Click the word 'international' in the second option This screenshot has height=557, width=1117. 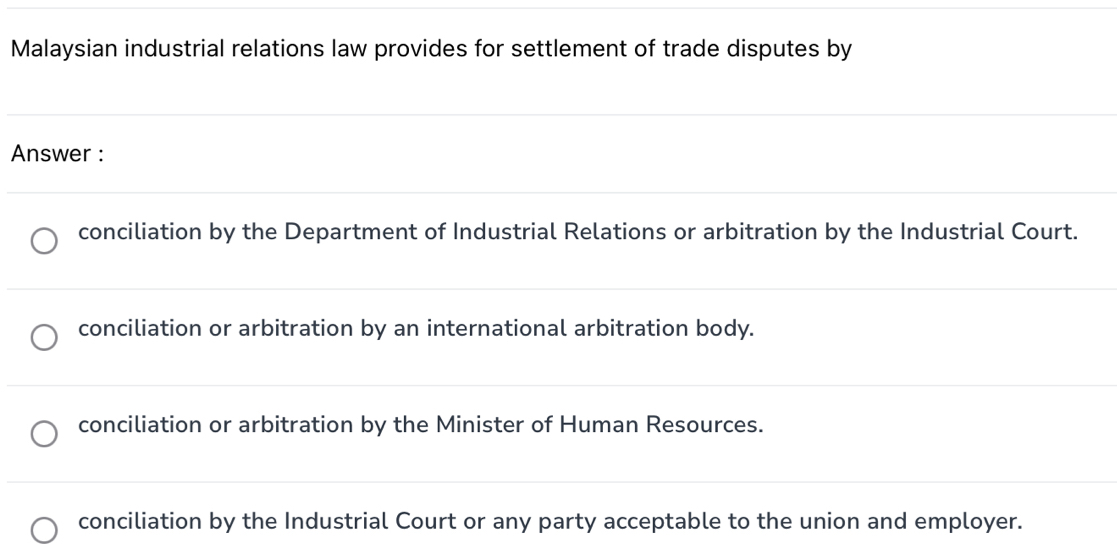point(497,328)
